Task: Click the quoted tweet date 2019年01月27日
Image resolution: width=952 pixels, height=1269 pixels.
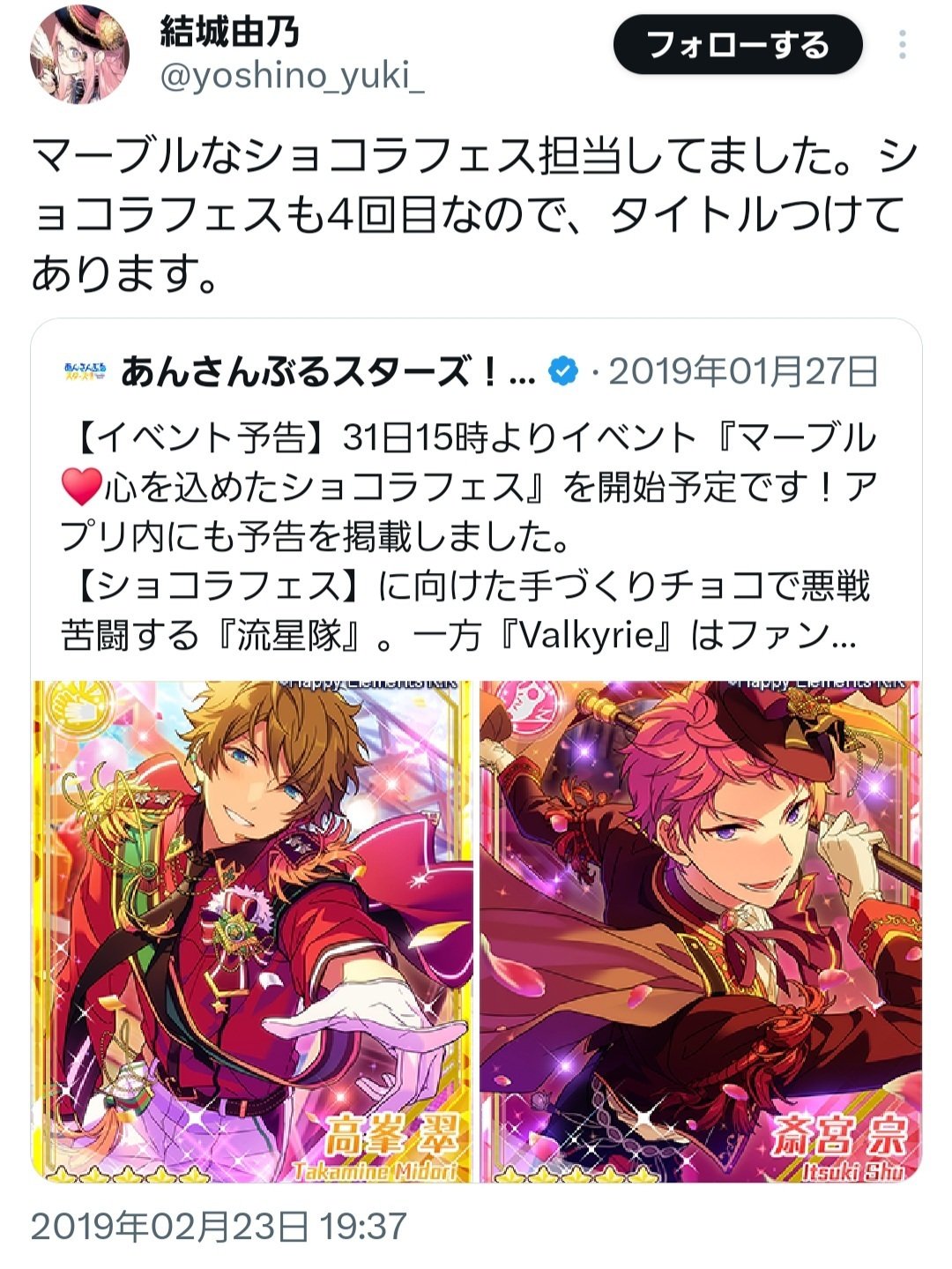Action: (743, 372)
